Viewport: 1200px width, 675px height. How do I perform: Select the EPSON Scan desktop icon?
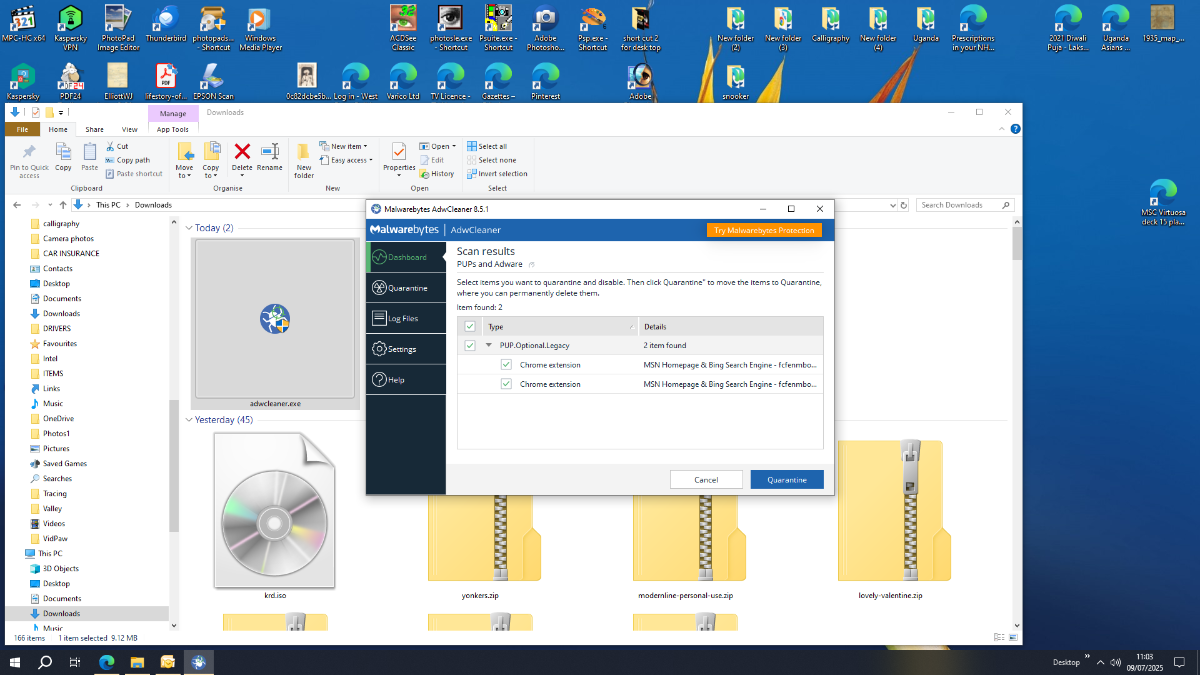click(212, 82)
